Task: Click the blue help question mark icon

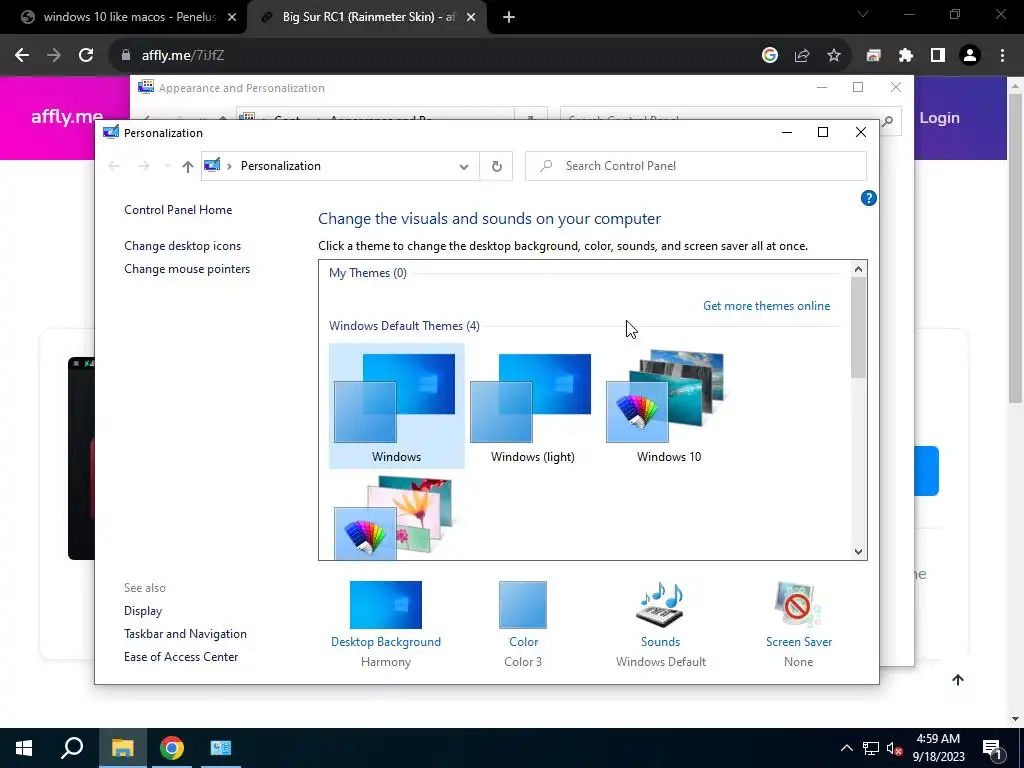Action: [868, 198]
